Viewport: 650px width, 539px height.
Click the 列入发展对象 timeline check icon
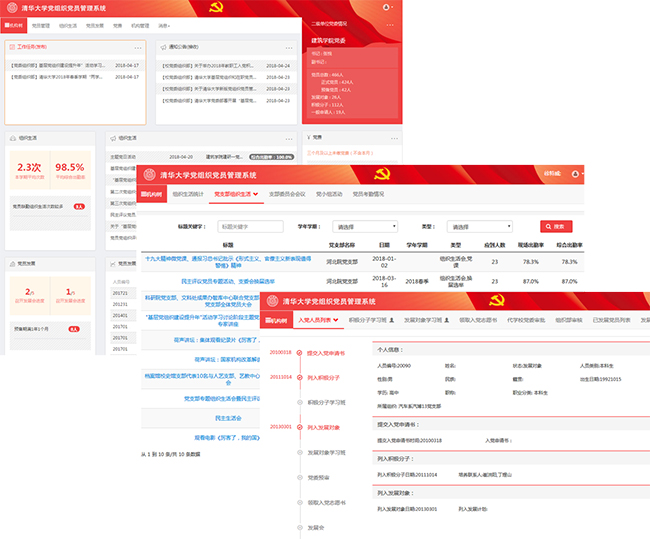(x=299, y=427)
